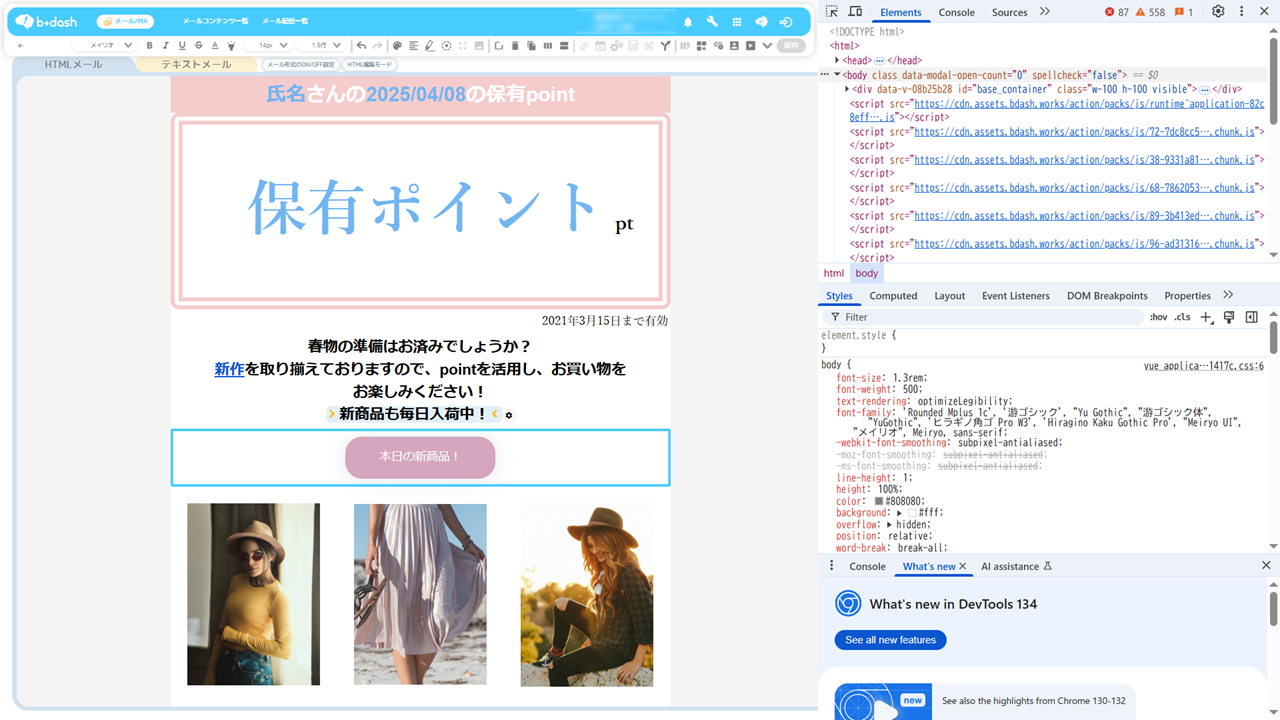Click the duplicate block icon
Viewport: 1280px width, 720px height.
[531, 45]
